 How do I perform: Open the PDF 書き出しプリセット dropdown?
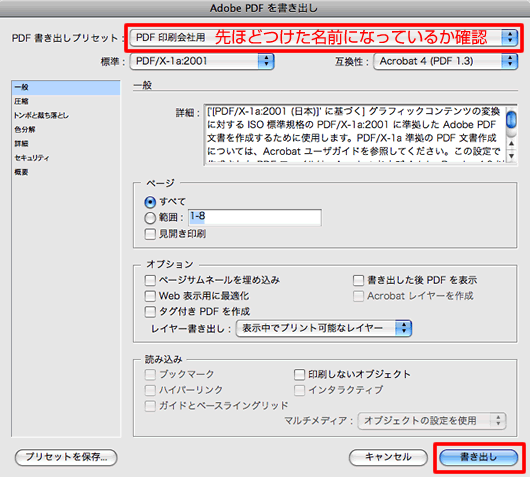click(x=323, y=37)
